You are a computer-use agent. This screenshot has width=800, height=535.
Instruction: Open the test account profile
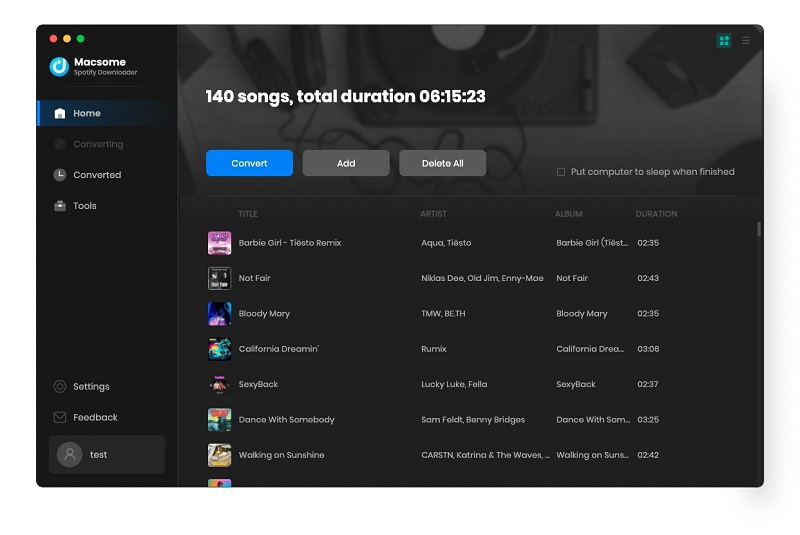107,454
